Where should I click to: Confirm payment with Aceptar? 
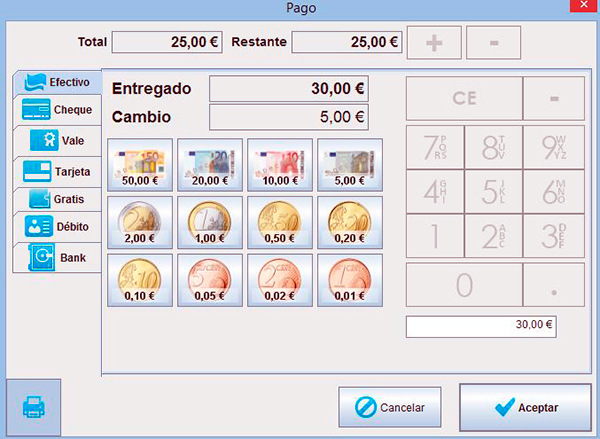click(526, 408)
